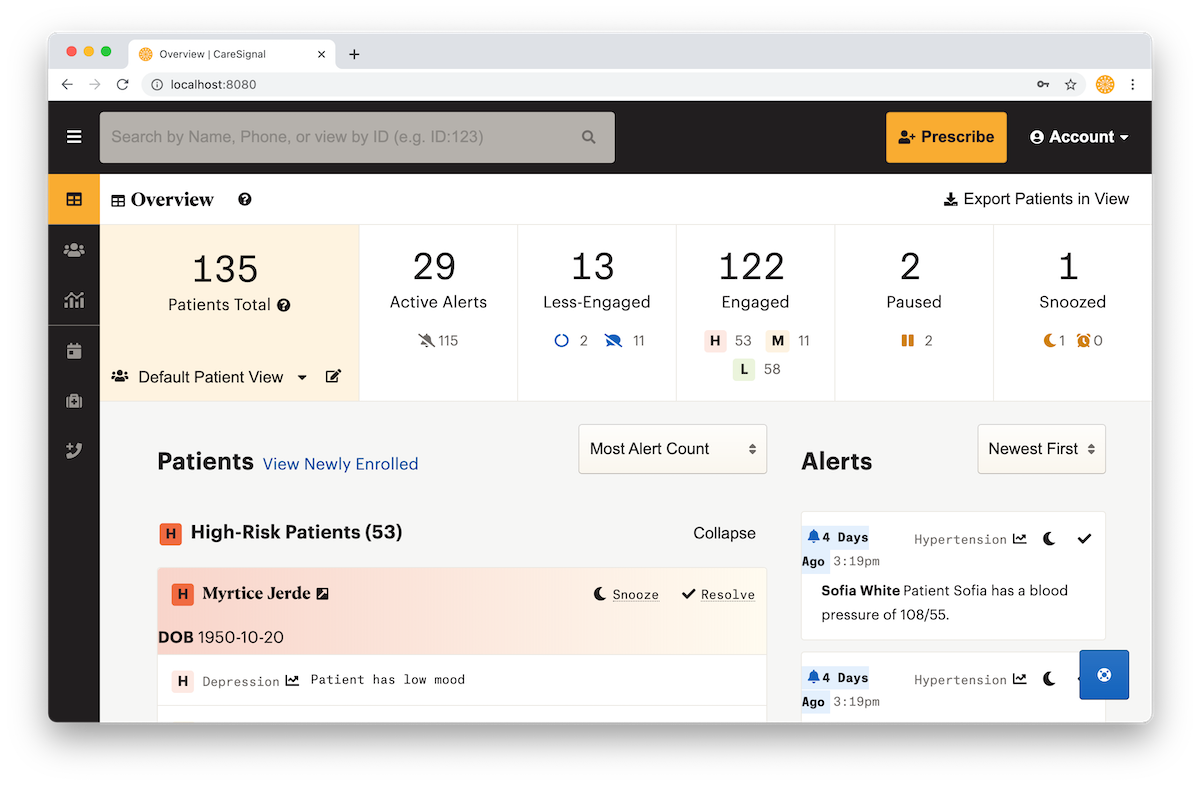Open the patients group sidebar icon
Image resolution: width=1200 pixels, height=786 pixels.
(x=74, y=250)
